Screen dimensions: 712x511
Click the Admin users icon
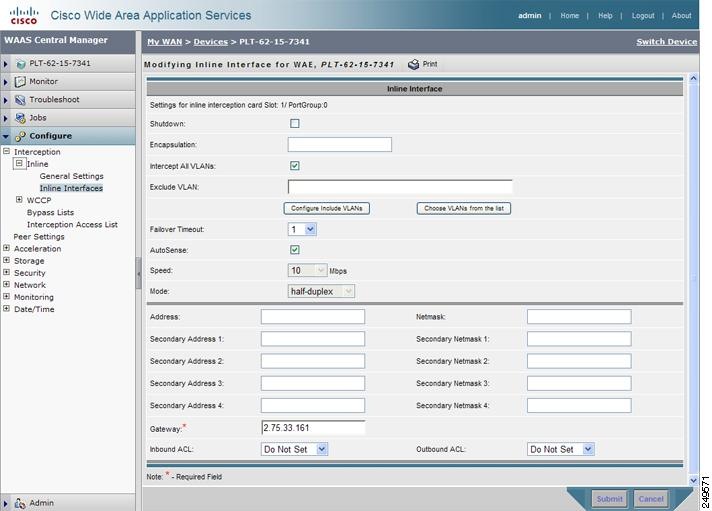tap(20, 503)
